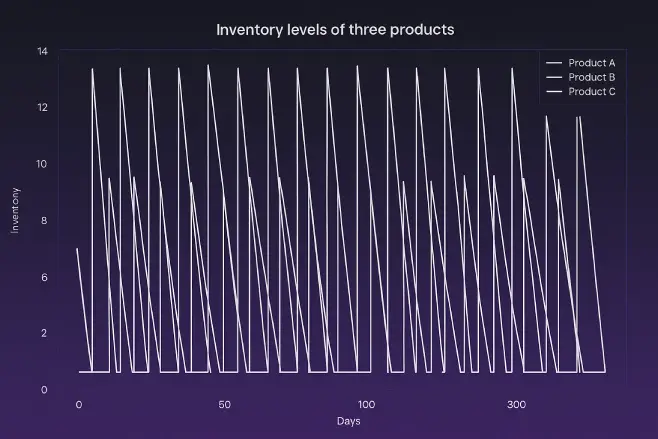Click the line swatch beside Product A
Screen dimensions: 658x439
click(553, 62)
